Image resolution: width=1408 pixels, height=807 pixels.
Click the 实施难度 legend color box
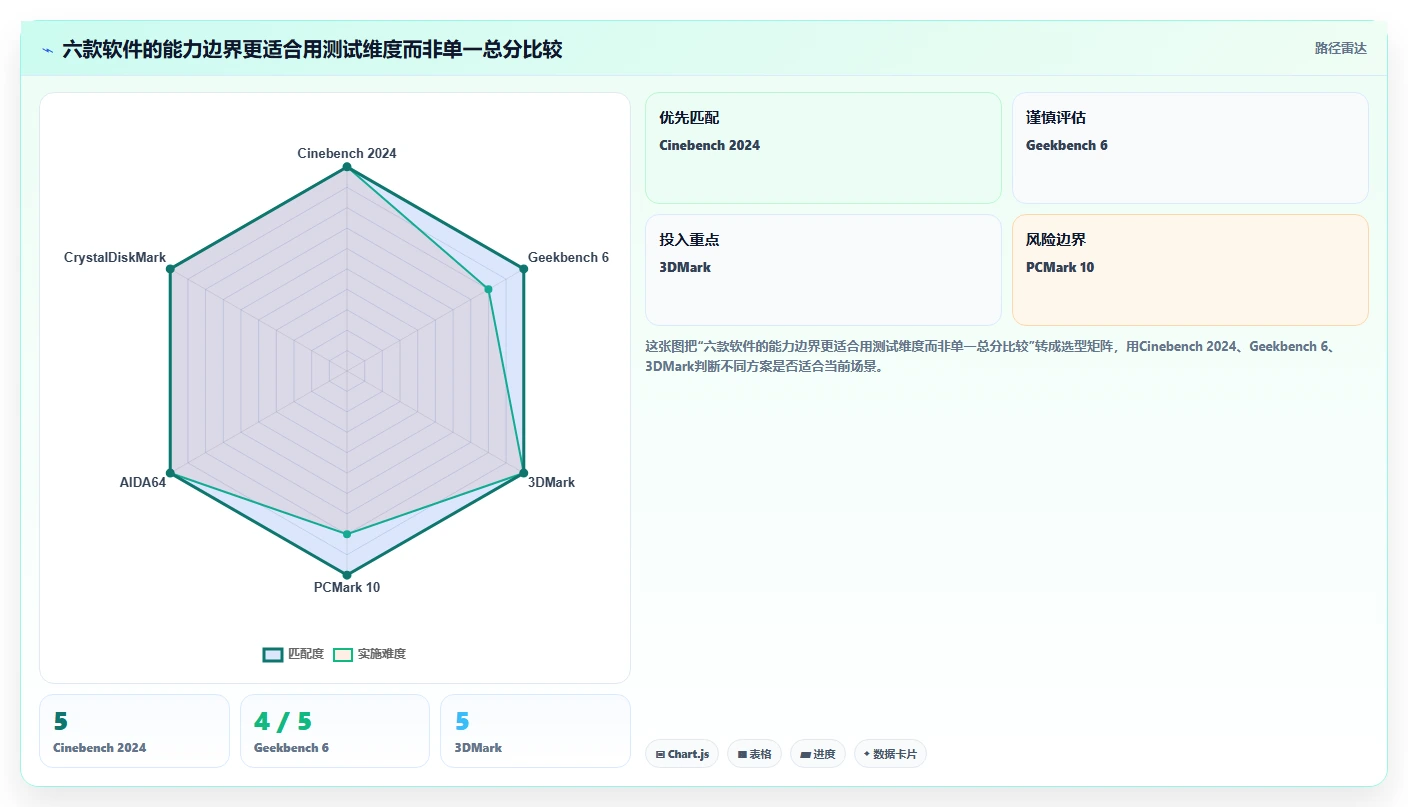tap(343, 654)
